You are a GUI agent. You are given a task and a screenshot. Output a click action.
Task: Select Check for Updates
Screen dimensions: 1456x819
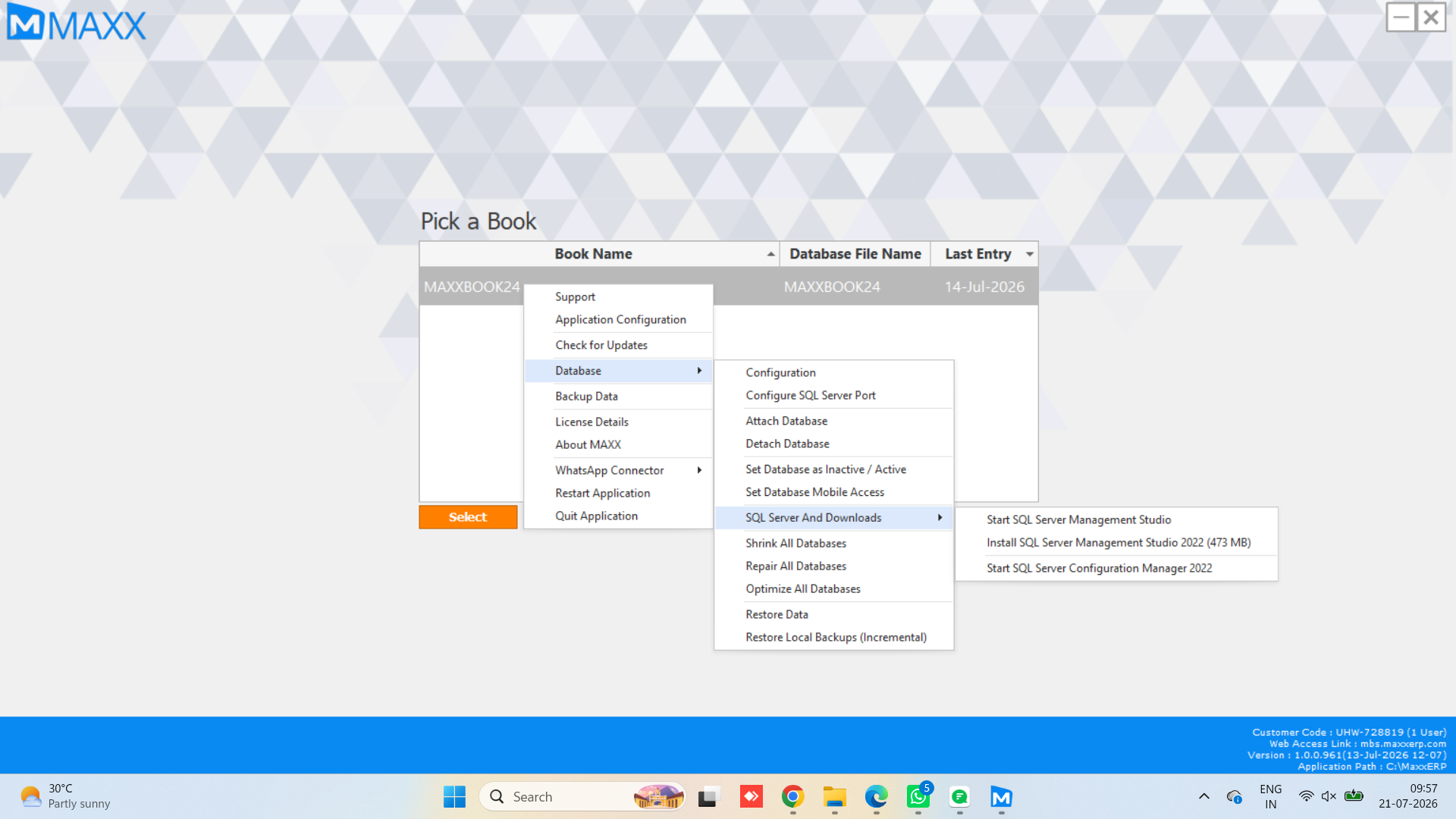click(618, 345)
